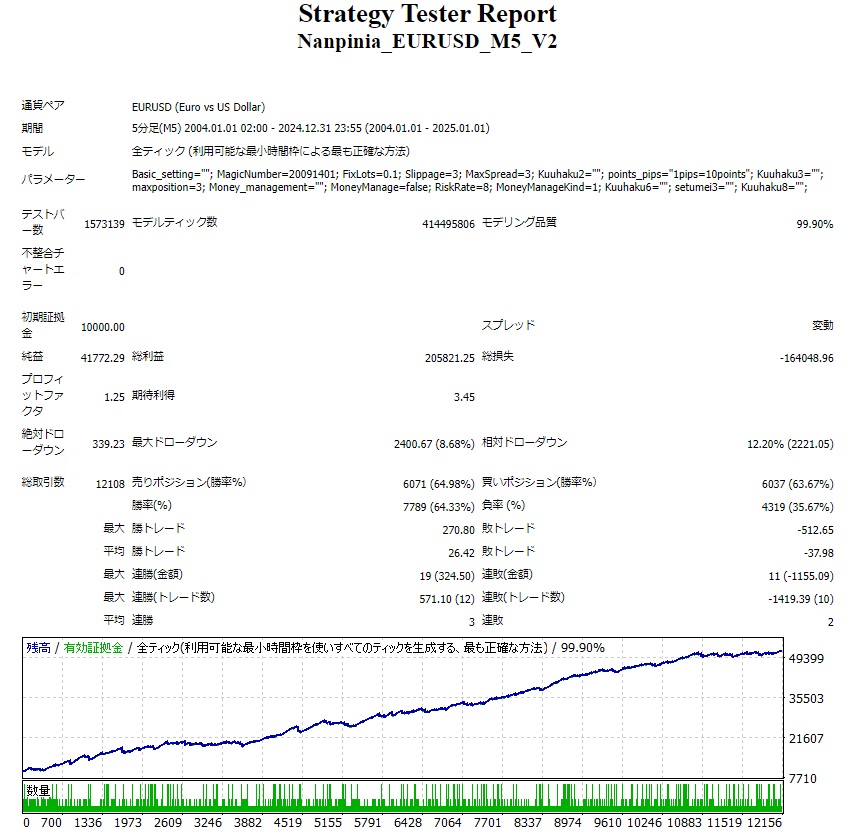Click long positions value 6037 (63.67%)
The height and width of the screenshot is (838, 851).
tap(797, 484)
